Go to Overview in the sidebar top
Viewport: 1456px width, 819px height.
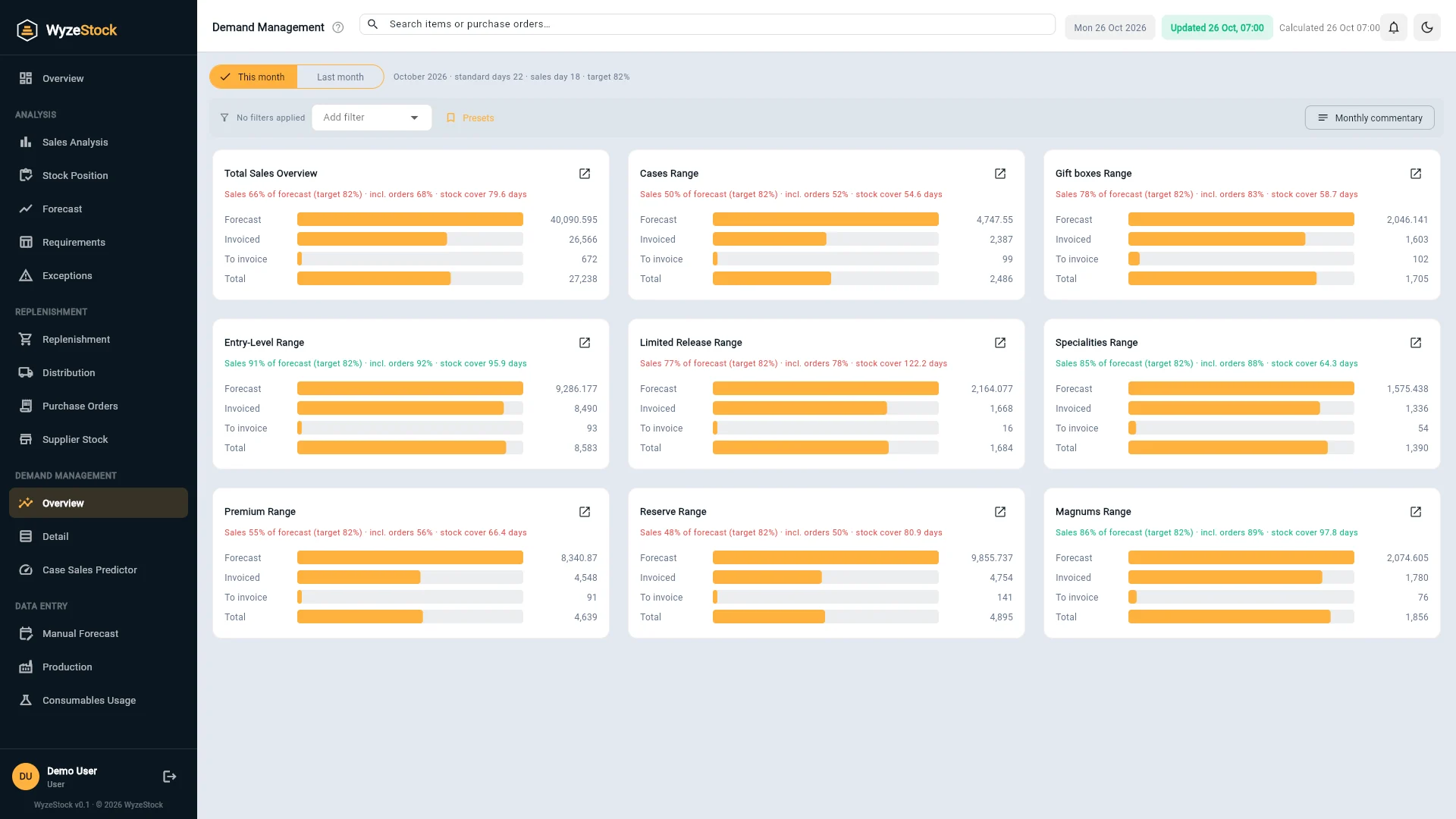coord(99,78)
